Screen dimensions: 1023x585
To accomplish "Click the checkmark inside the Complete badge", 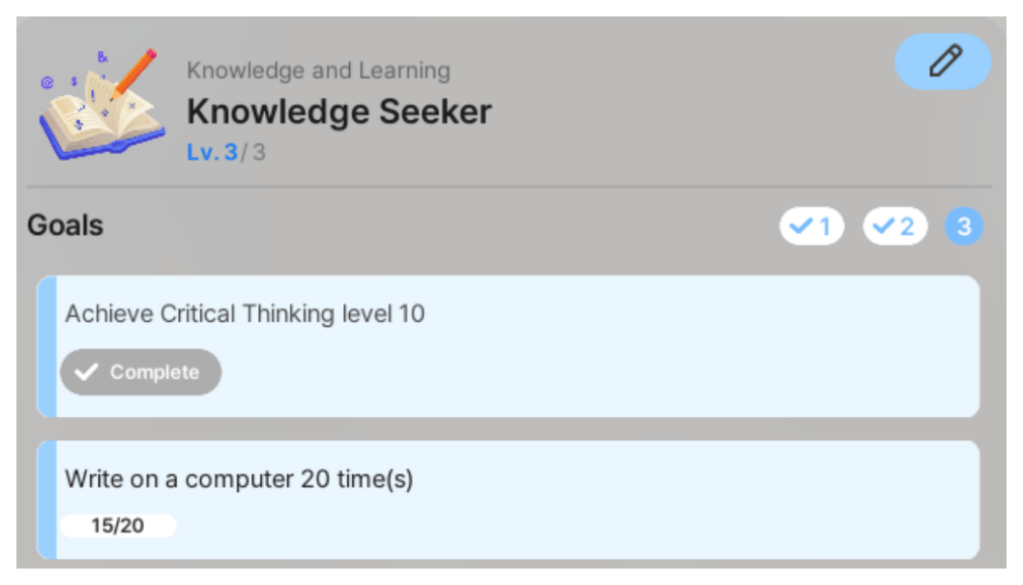I will click(x=87, y=372).
